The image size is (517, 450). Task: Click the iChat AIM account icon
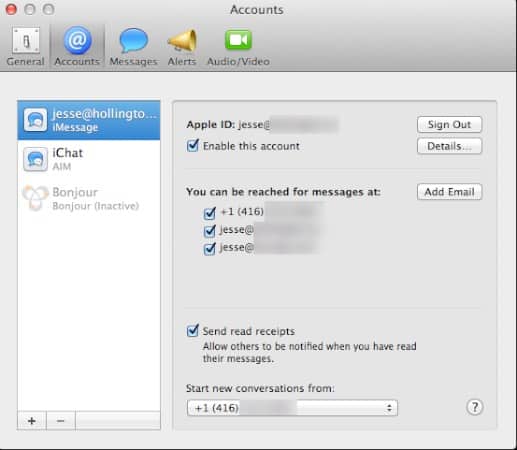pyautogui.click(x=35, y=159)
